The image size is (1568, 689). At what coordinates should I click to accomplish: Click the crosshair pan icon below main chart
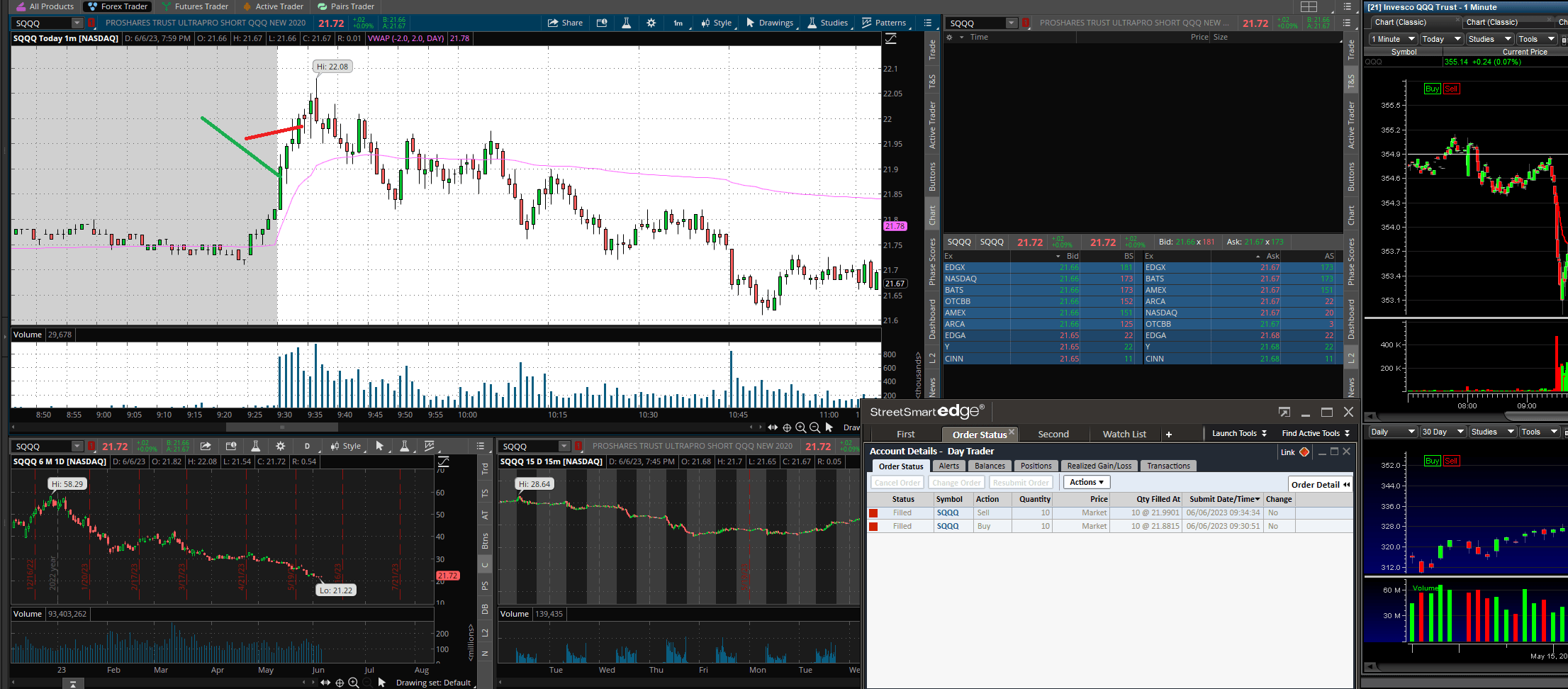(786, 427)
